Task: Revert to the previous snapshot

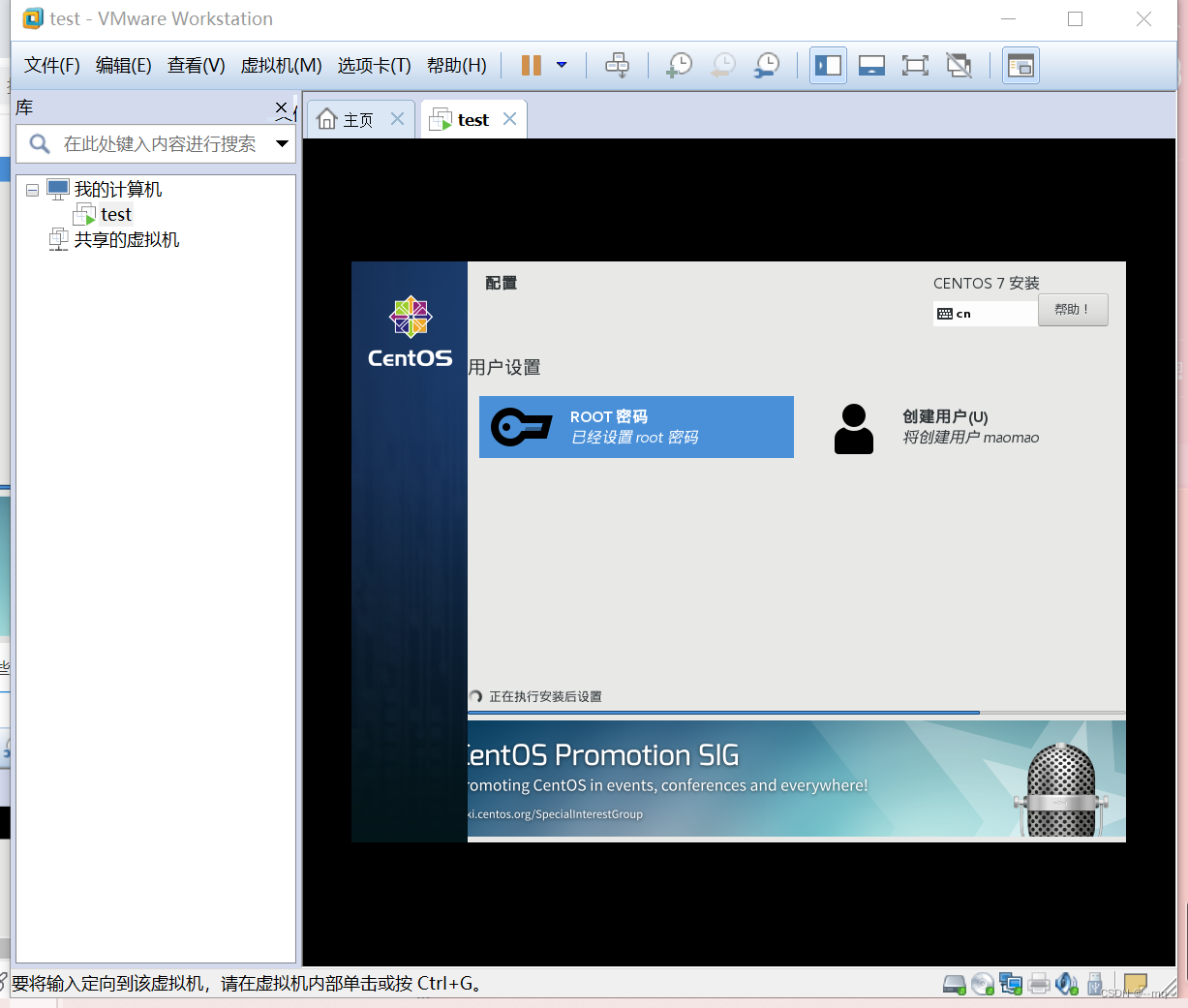Action: 722,65
